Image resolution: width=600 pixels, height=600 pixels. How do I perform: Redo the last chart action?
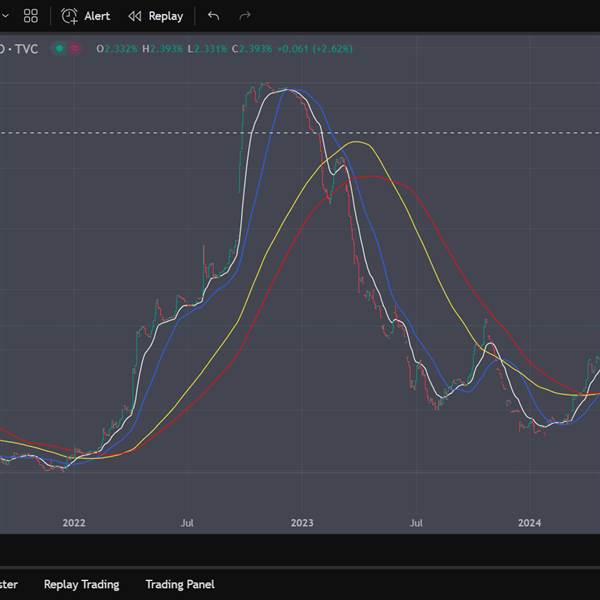[245, 16]
